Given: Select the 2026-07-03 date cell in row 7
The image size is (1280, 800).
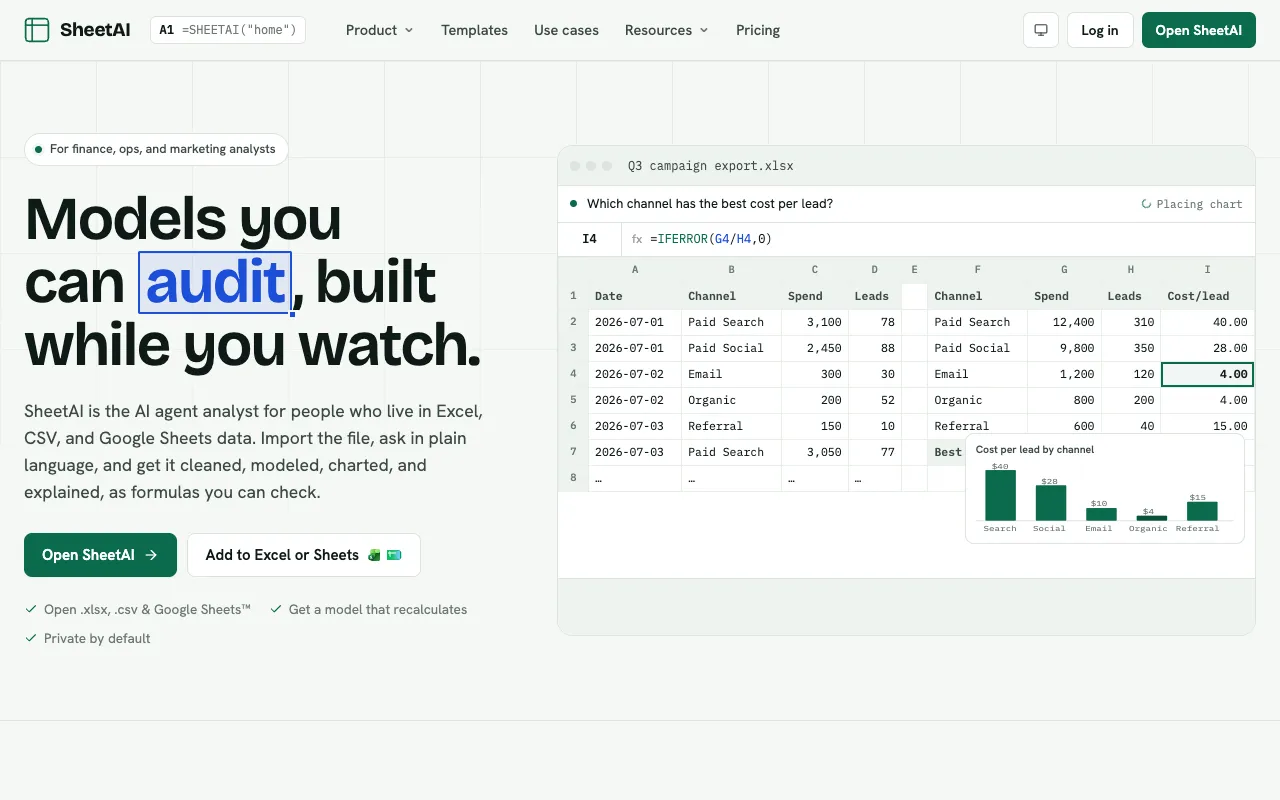Looking at the screenshot, I should [x=635, y=452].
